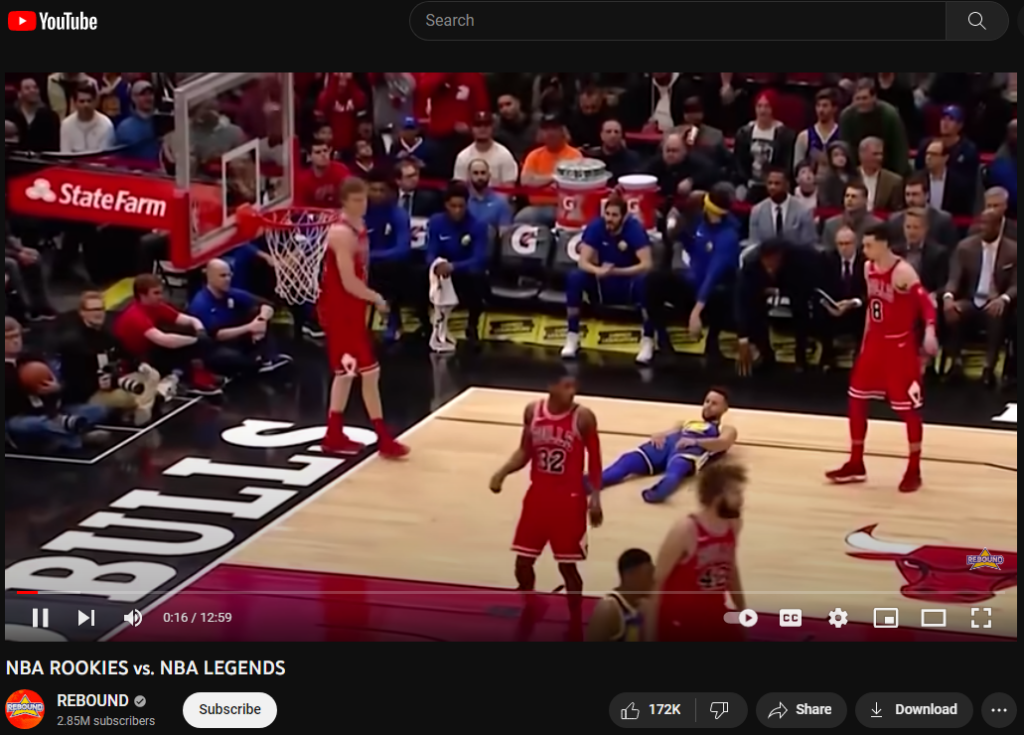
Task: Open more actions three-dot menu
Action: (x=999, y=710)
